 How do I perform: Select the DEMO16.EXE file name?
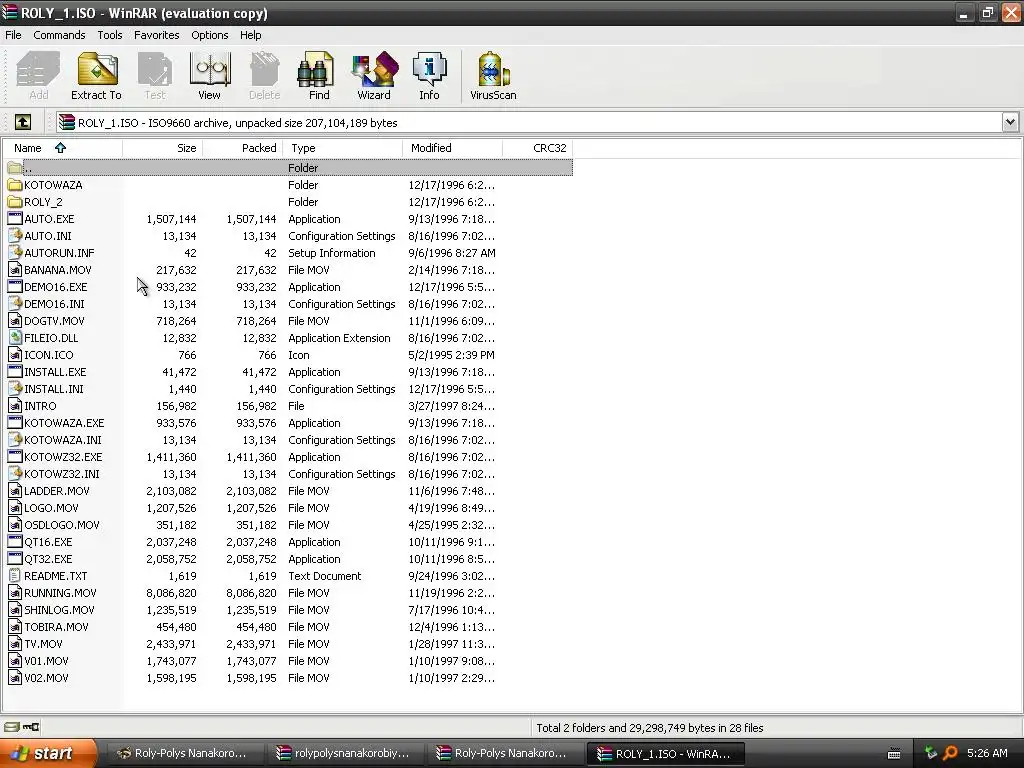pyautogui.click(x=56, y=287)
